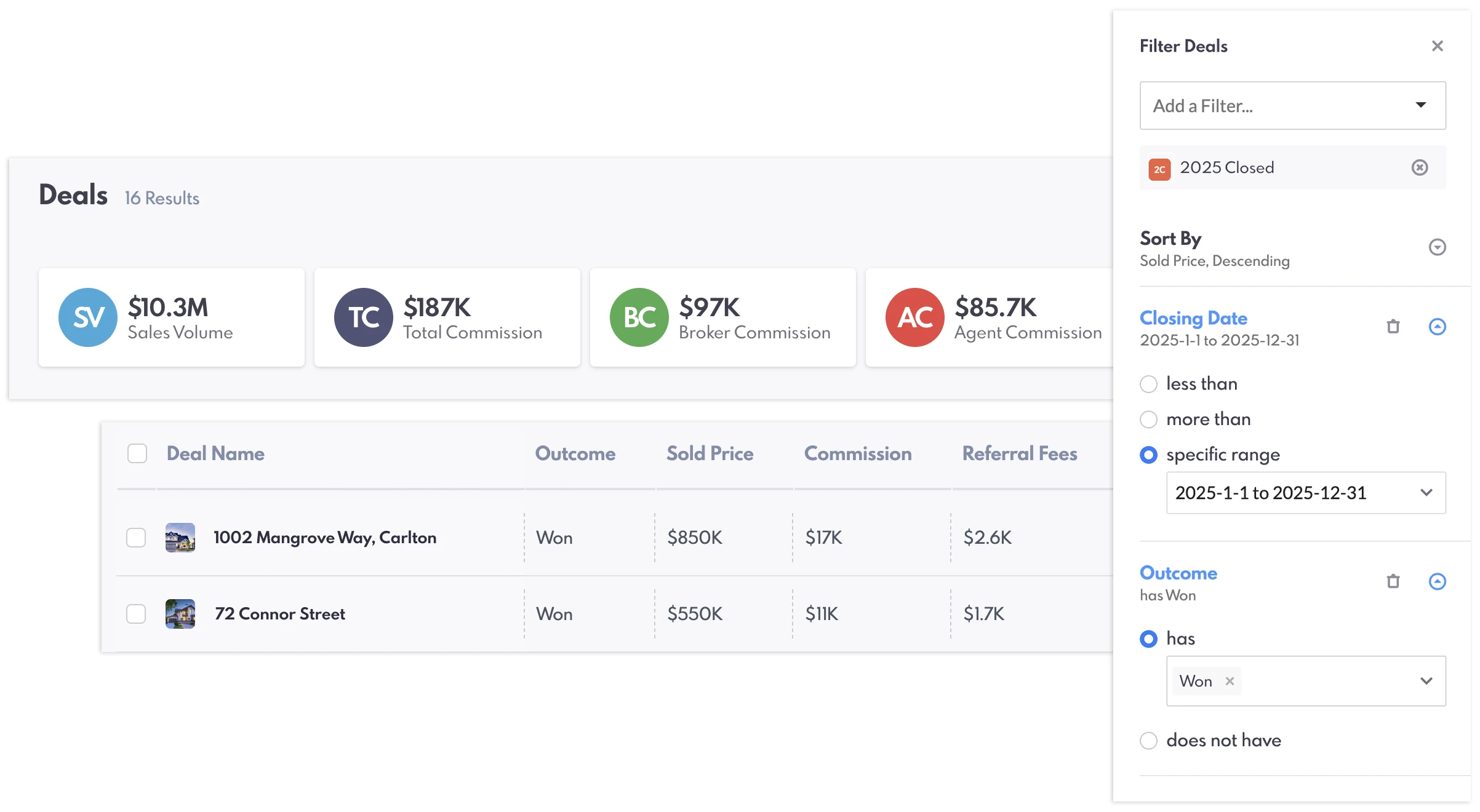The height and width of the screenshot is (812, 1480).
Task: Open the date range 2025-1-1 to 2025-12-31 dropdown
Action: click(x=1305, y=493)
